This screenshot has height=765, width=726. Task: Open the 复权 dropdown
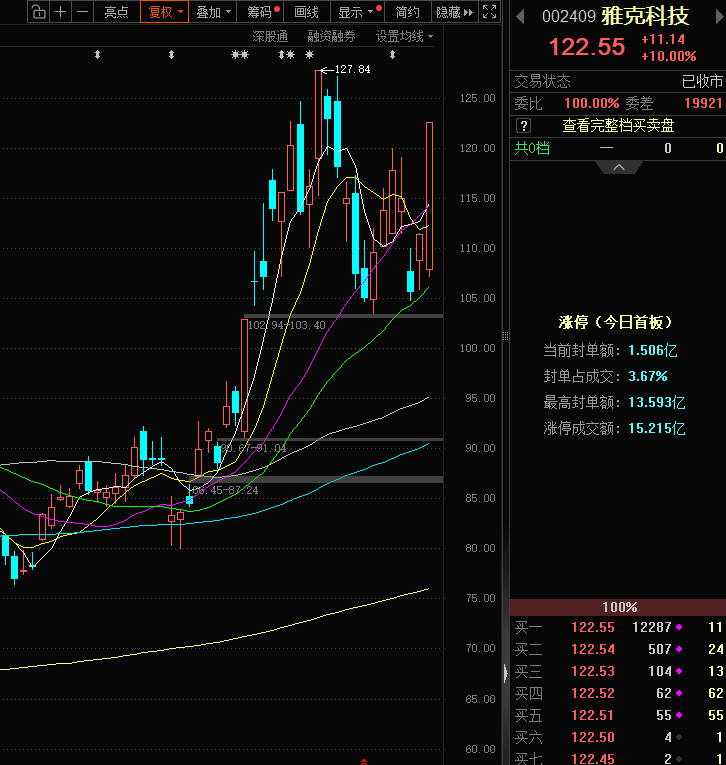click(x=164, y=12)
